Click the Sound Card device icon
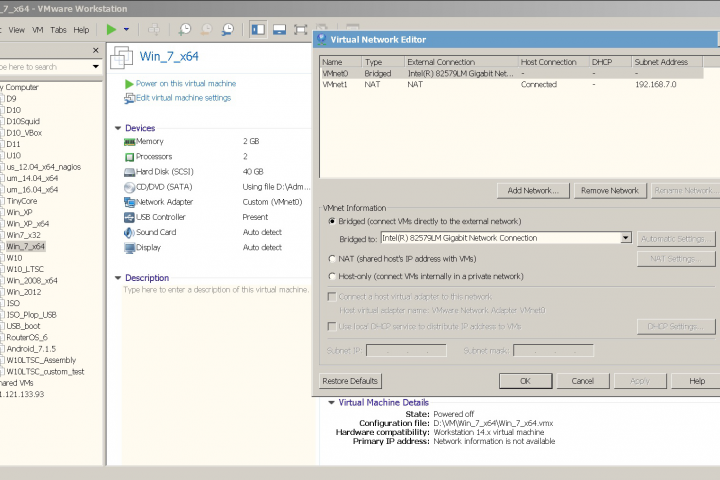 click(129, 232)
